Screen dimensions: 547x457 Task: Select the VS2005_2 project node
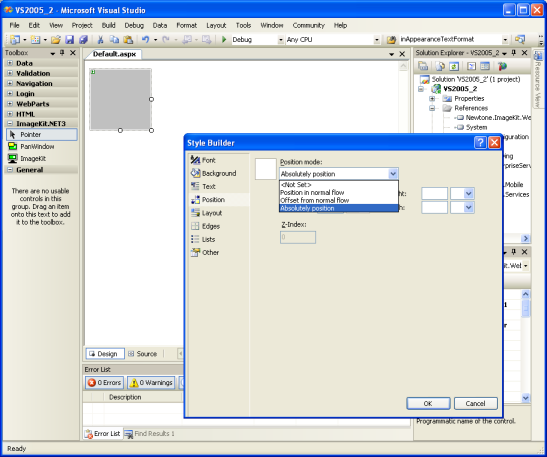pyautogui.click(x=460, y=89)
